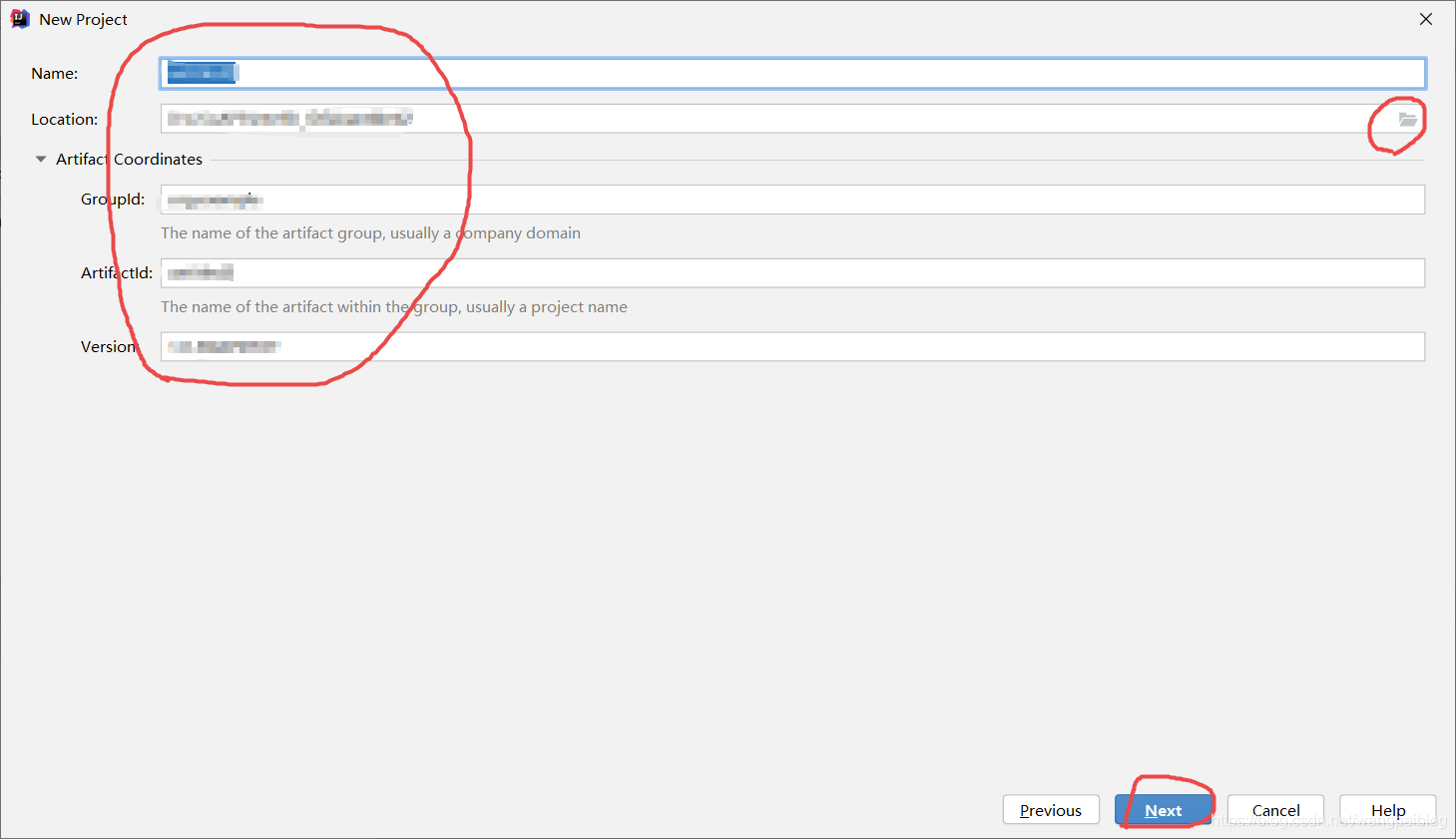The image size is (1456, 839).
Task: Click the GroupId input field
Action: coord(792,200)
